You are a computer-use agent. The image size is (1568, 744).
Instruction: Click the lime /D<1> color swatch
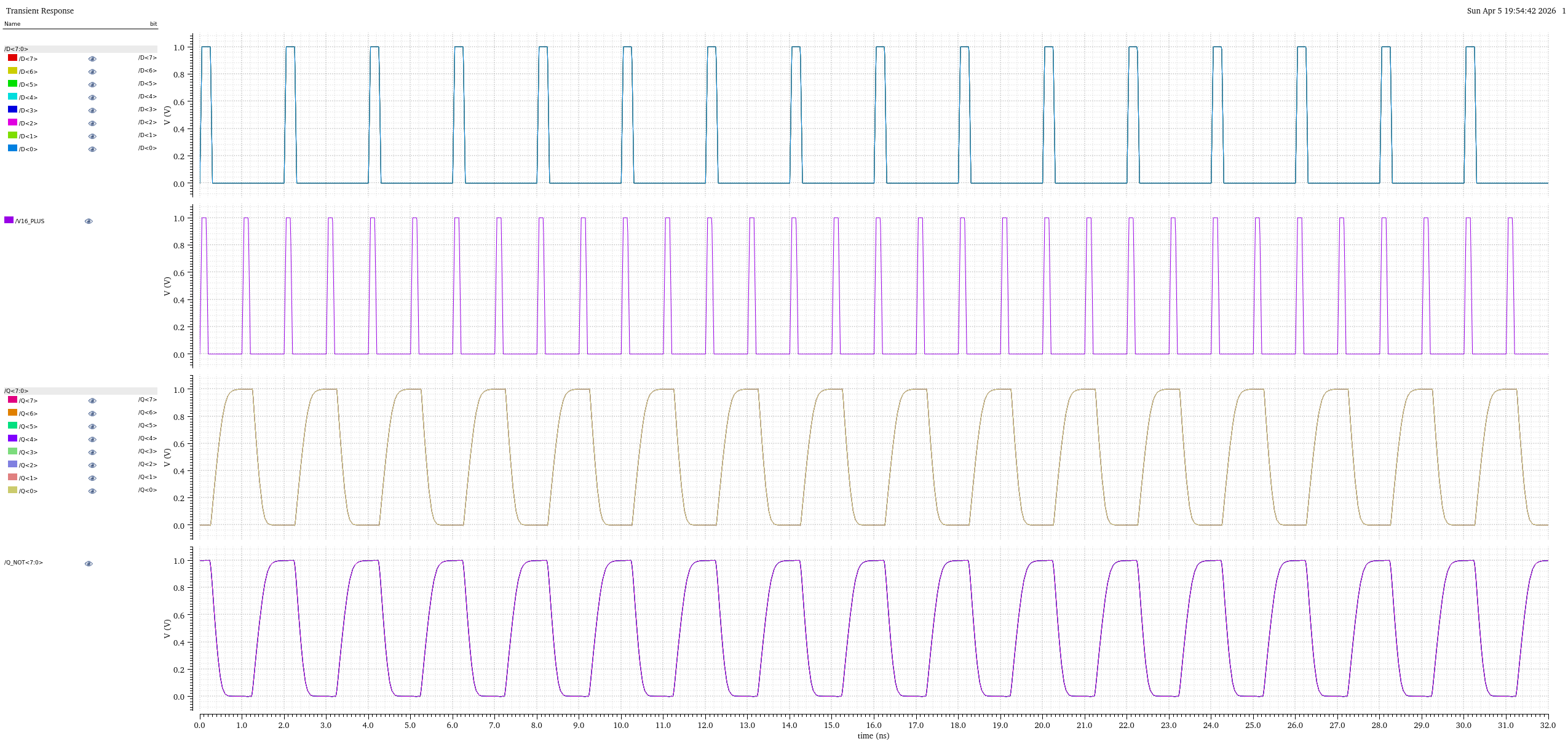tap(12, 135)
